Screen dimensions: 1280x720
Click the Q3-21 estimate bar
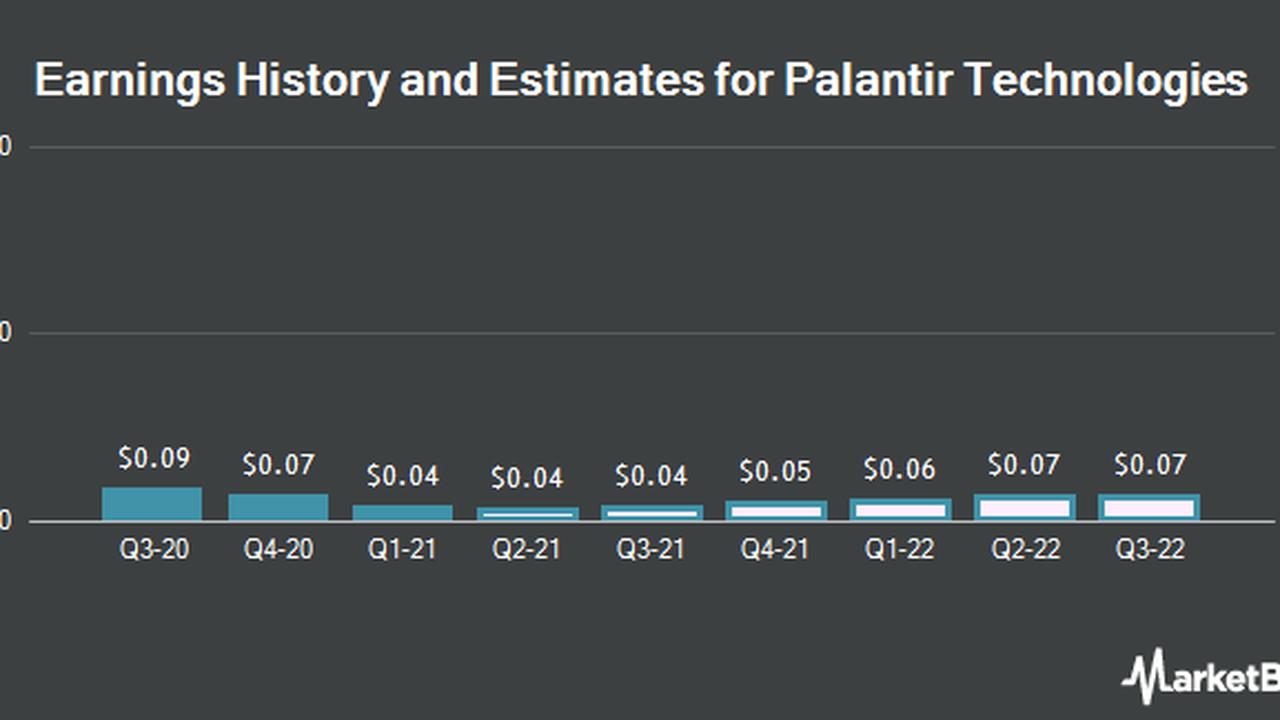(652, 513)
